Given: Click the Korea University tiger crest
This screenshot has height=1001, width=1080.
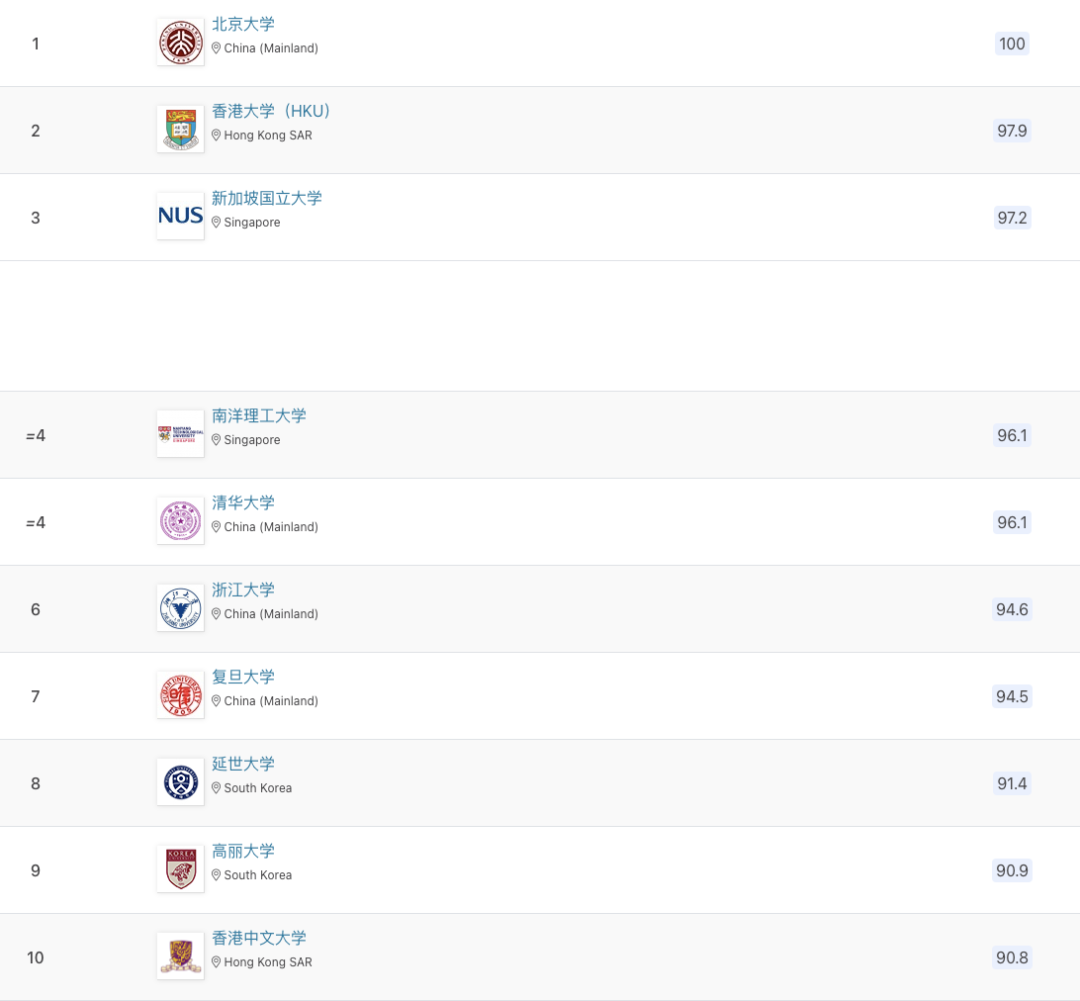Looking at the screenshot, I should [180, 869].
